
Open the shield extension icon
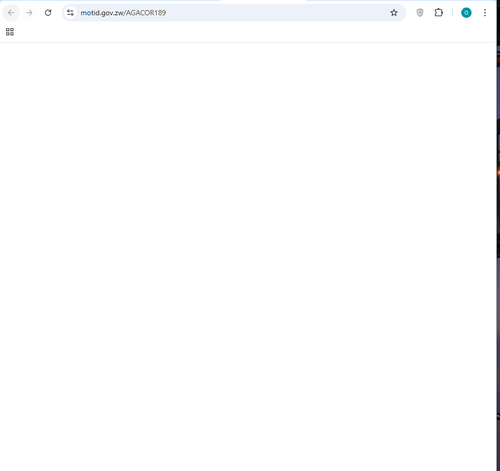point(420,13)
